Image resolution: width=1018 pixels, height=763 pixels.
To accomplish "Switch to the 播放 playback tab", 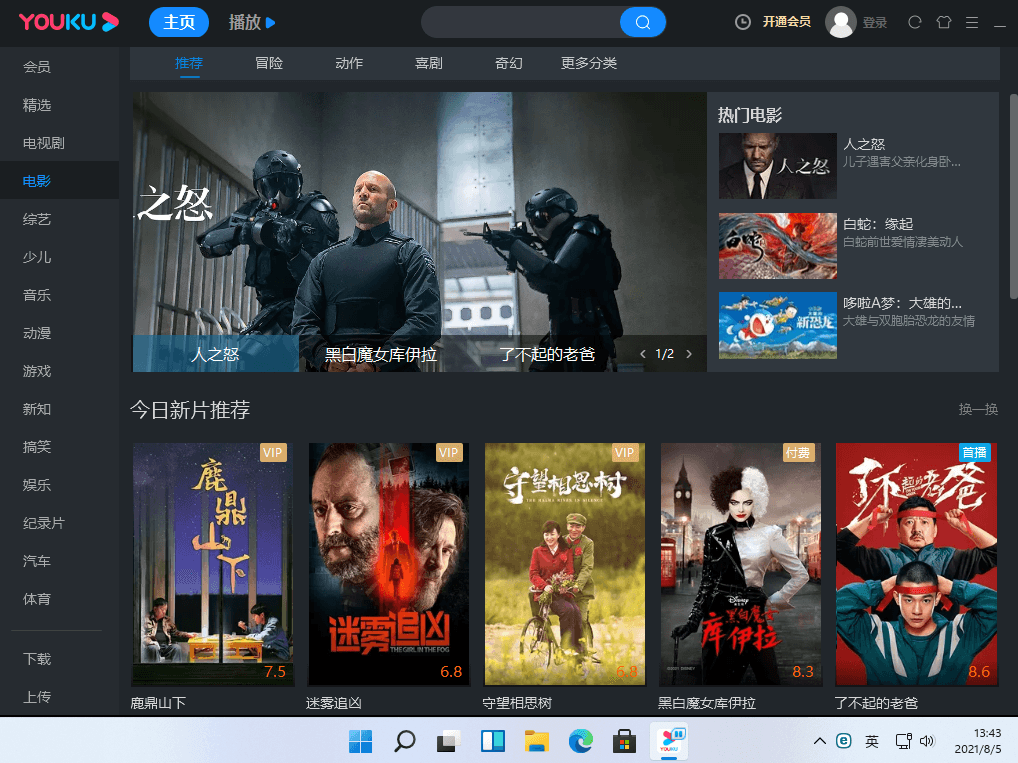I will point(252,23).
